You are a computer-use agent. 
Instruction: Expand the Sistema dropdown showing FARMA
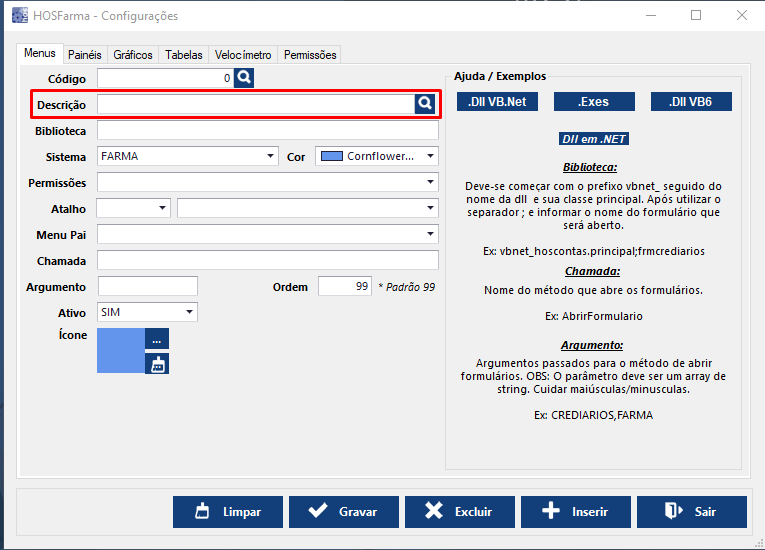click(271, 157)
